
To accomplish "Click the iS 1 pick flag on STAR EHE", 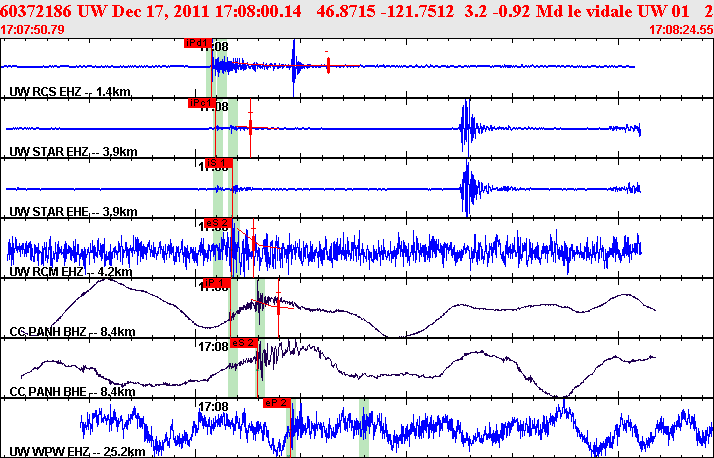I will pyautogui.click(x=218, y=163).
